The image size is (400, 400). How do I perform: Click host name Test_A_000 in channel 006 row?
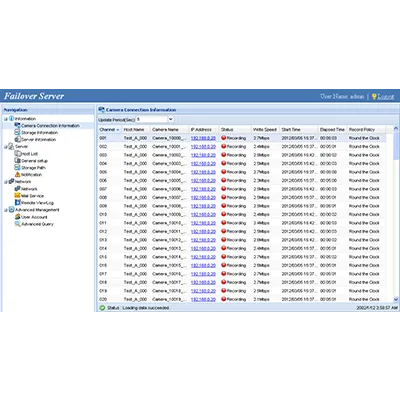pyautogui.click(x=135, y=180)
